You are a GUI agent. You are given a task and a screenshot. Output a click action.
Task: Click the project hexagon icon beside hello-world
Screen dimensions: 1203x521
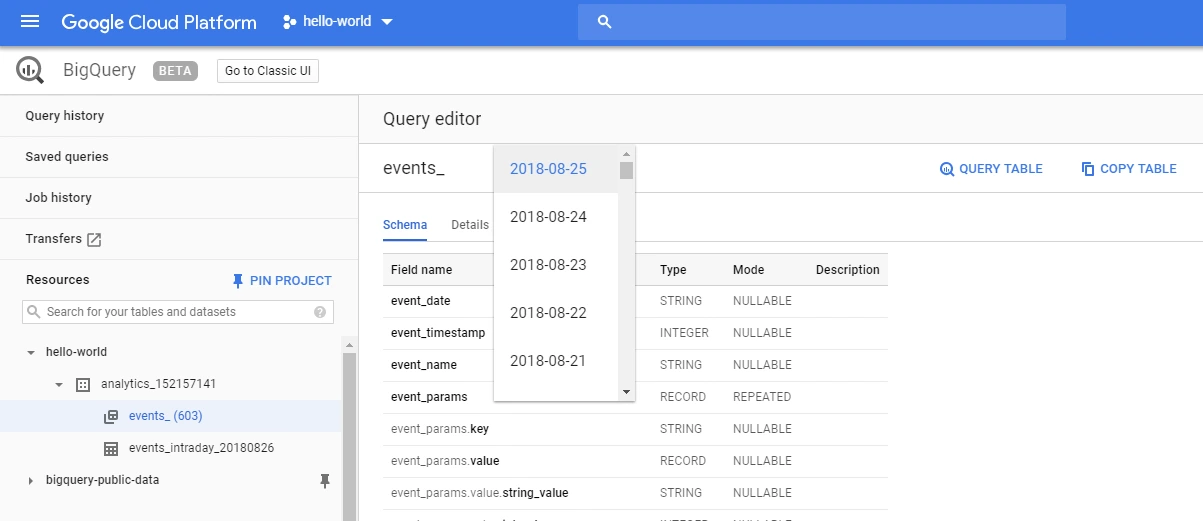pyautogui.click(x=290, y=22)
